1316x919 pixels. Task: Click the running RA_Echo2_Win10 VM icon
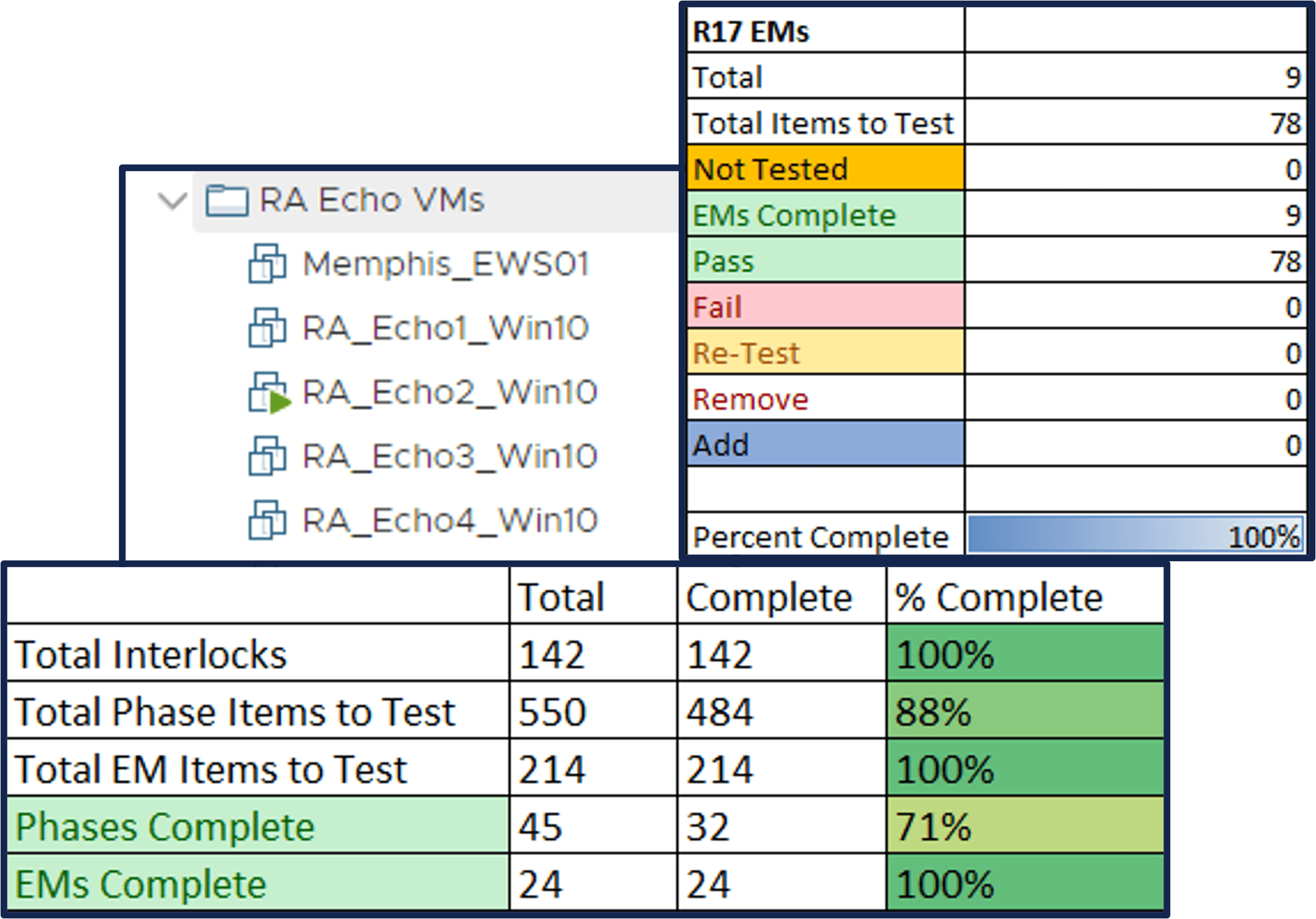pyautogui.click(x=269, y=393)
